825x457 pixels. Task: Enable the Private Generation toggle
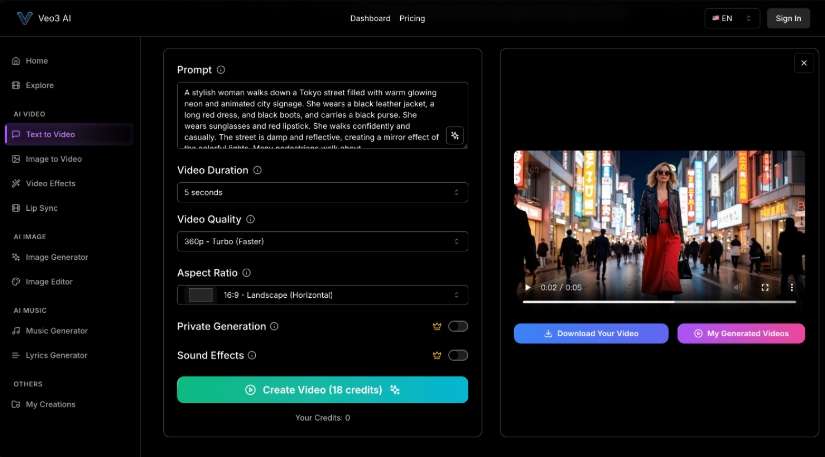[458, 326]
